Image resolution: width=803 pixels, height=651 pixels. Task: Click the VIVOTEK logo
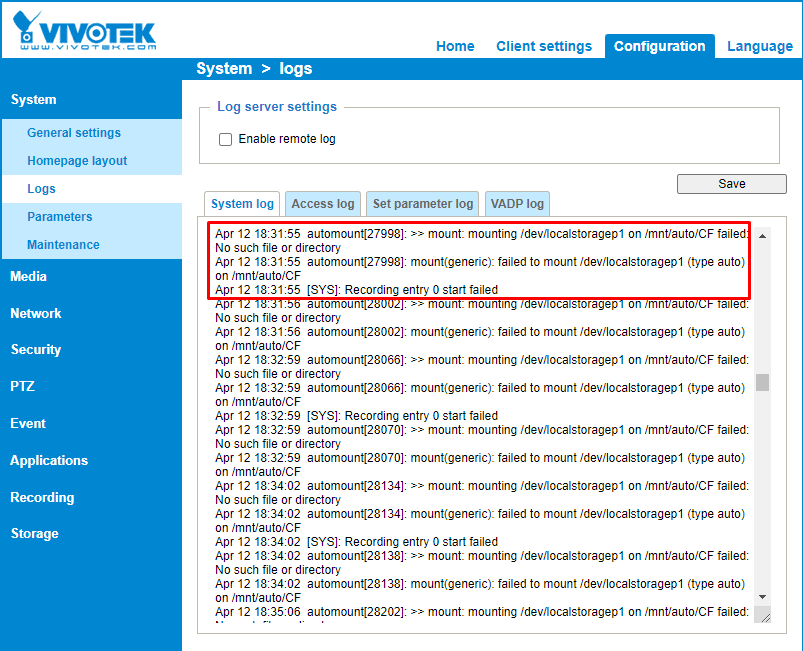click(85, 30)
